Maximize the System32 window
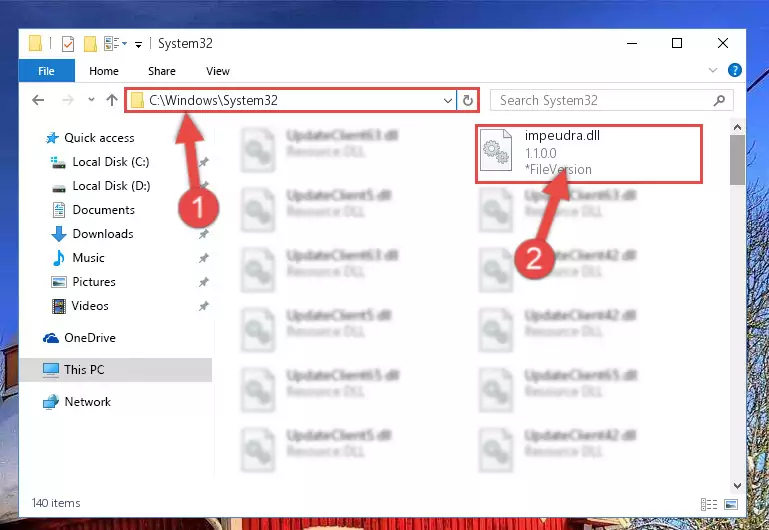Image resolution: width=769 pixels, height=530 pixels. click(x=677, y=44)
